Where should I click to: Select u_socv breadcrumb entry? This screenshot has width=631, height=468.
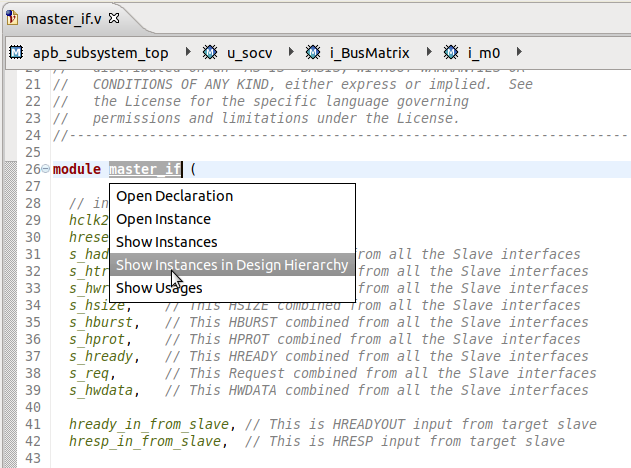point(250,53)
